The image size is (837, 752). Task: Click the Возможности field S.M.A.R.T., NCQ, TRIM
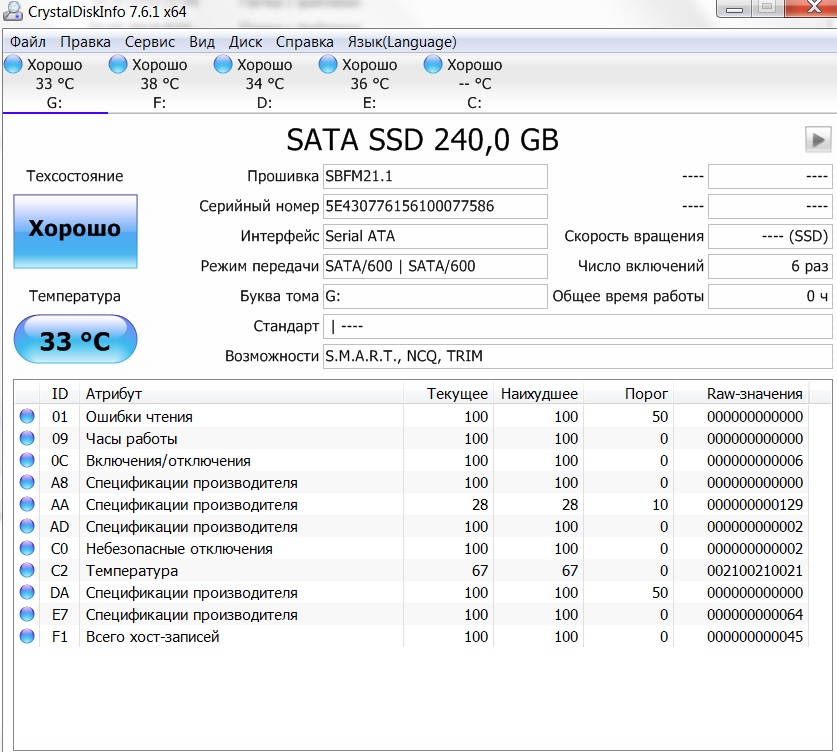tap(578, 356)
